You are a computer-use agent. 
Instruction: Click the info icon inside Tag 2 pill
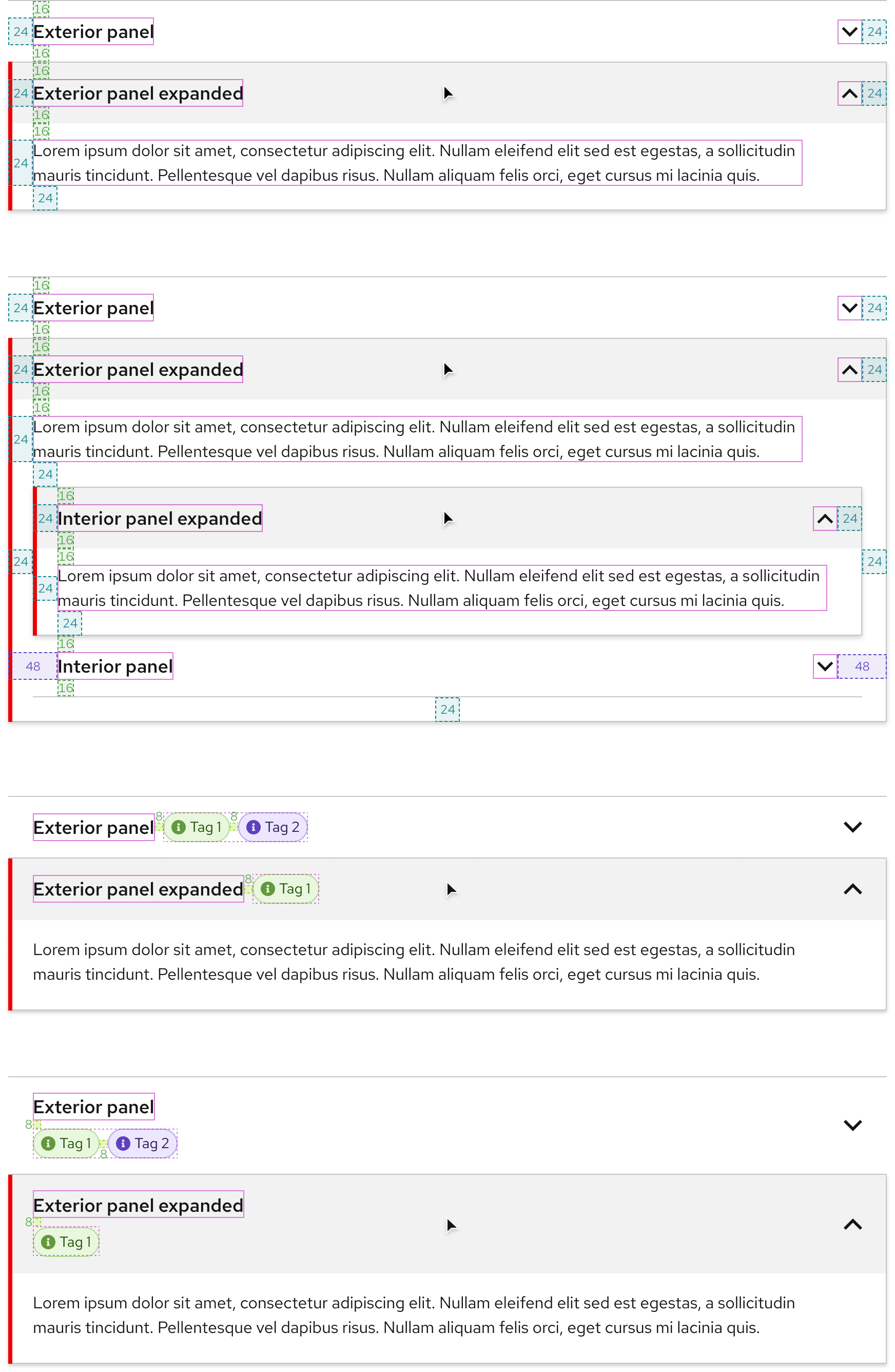[x=253, y=827]
